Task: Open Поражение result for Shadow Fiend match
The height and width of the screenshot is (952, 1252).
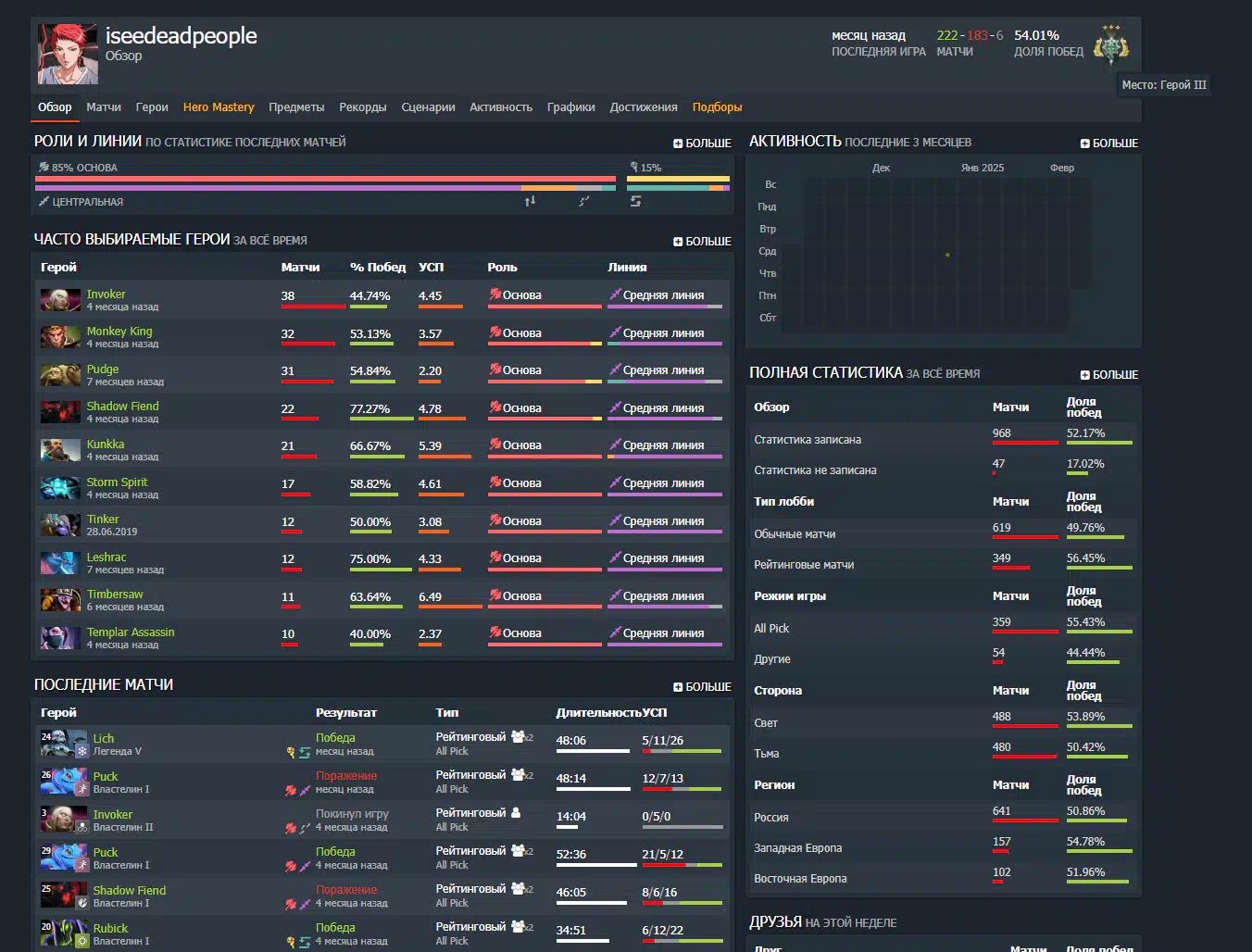Action: [346, 890]
